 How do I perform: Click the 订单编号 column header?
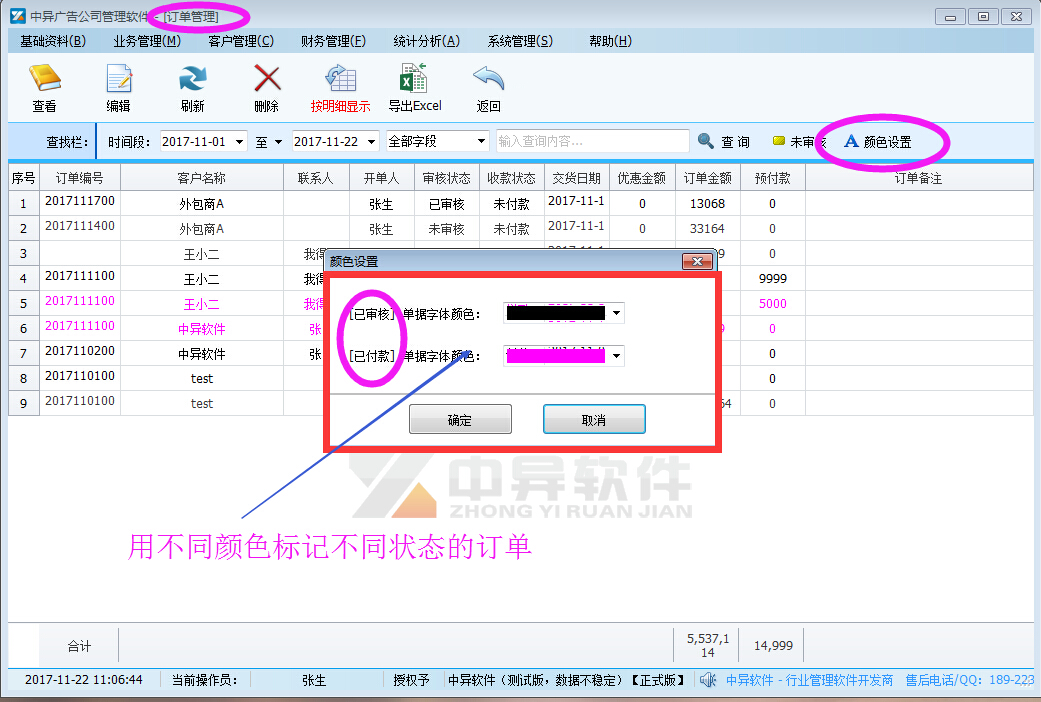(80, 178)
